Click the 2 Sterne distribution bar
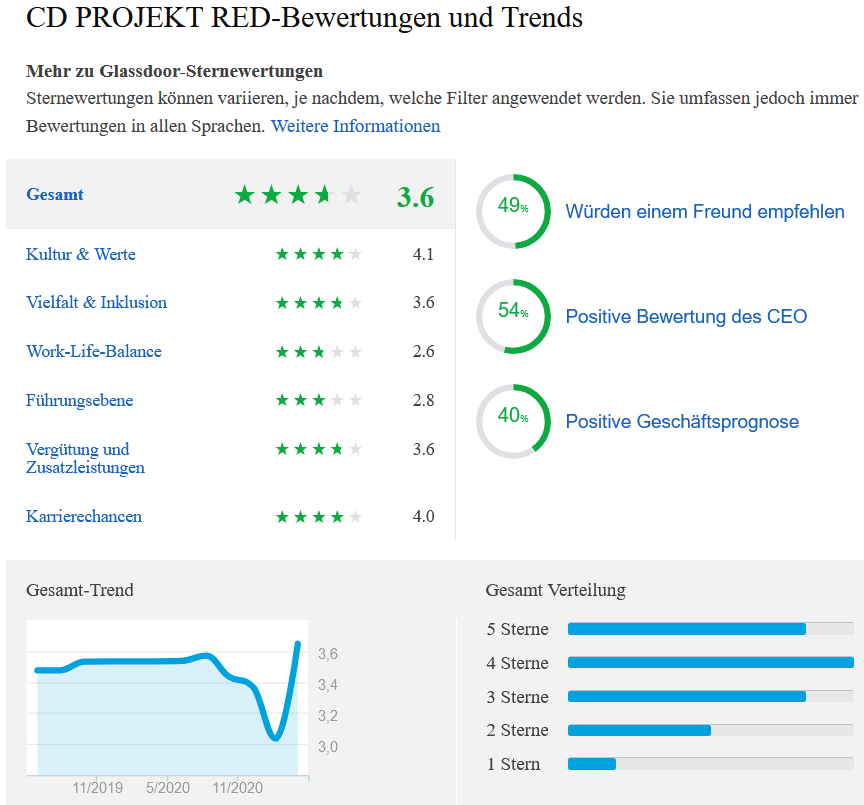Viewport: 864px width, 805px height. pyautogui.click(x=711, y=730)
